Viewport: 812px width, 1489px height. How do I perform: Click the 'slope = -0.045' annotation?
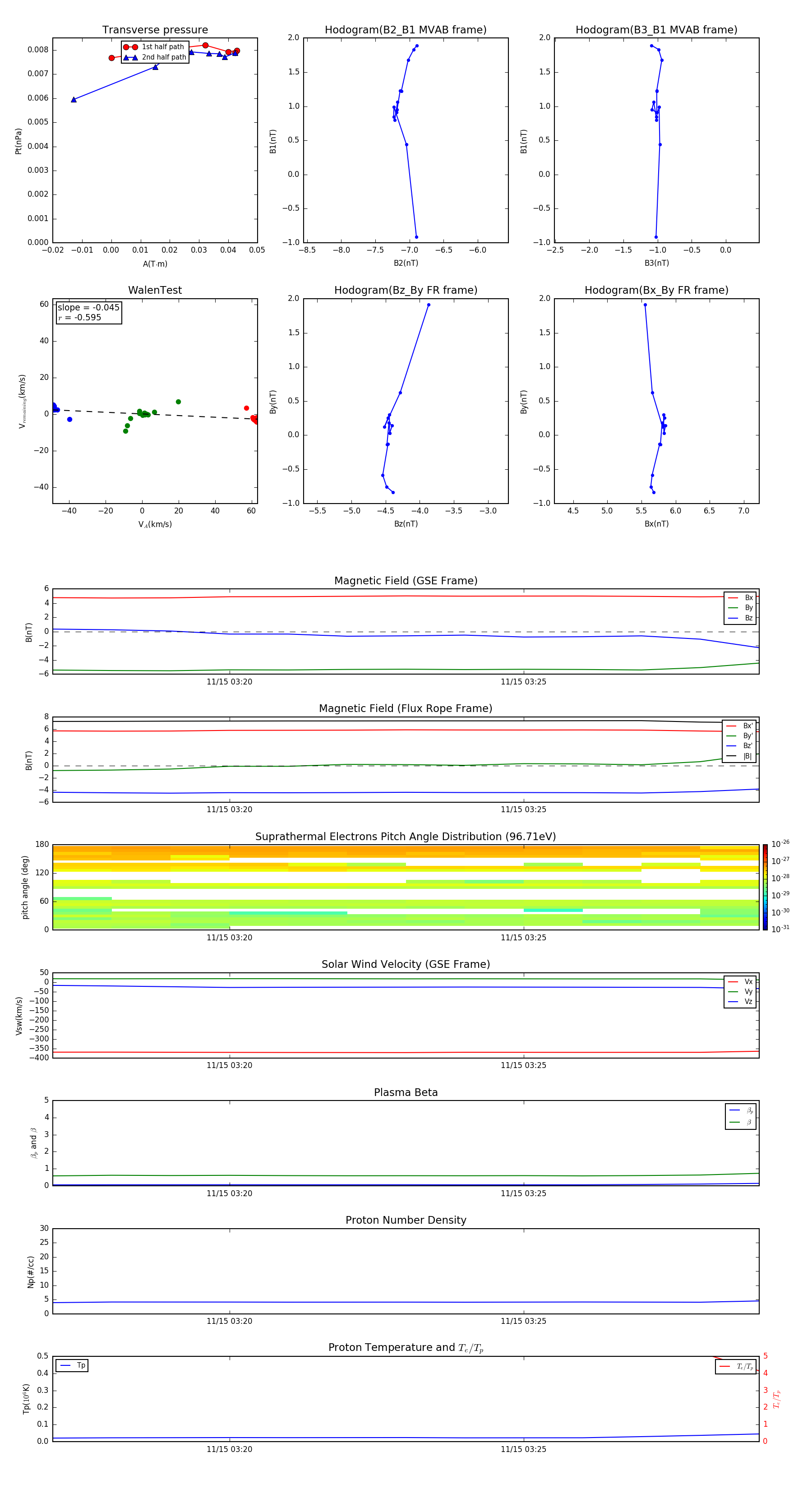(x=88, y=308)
